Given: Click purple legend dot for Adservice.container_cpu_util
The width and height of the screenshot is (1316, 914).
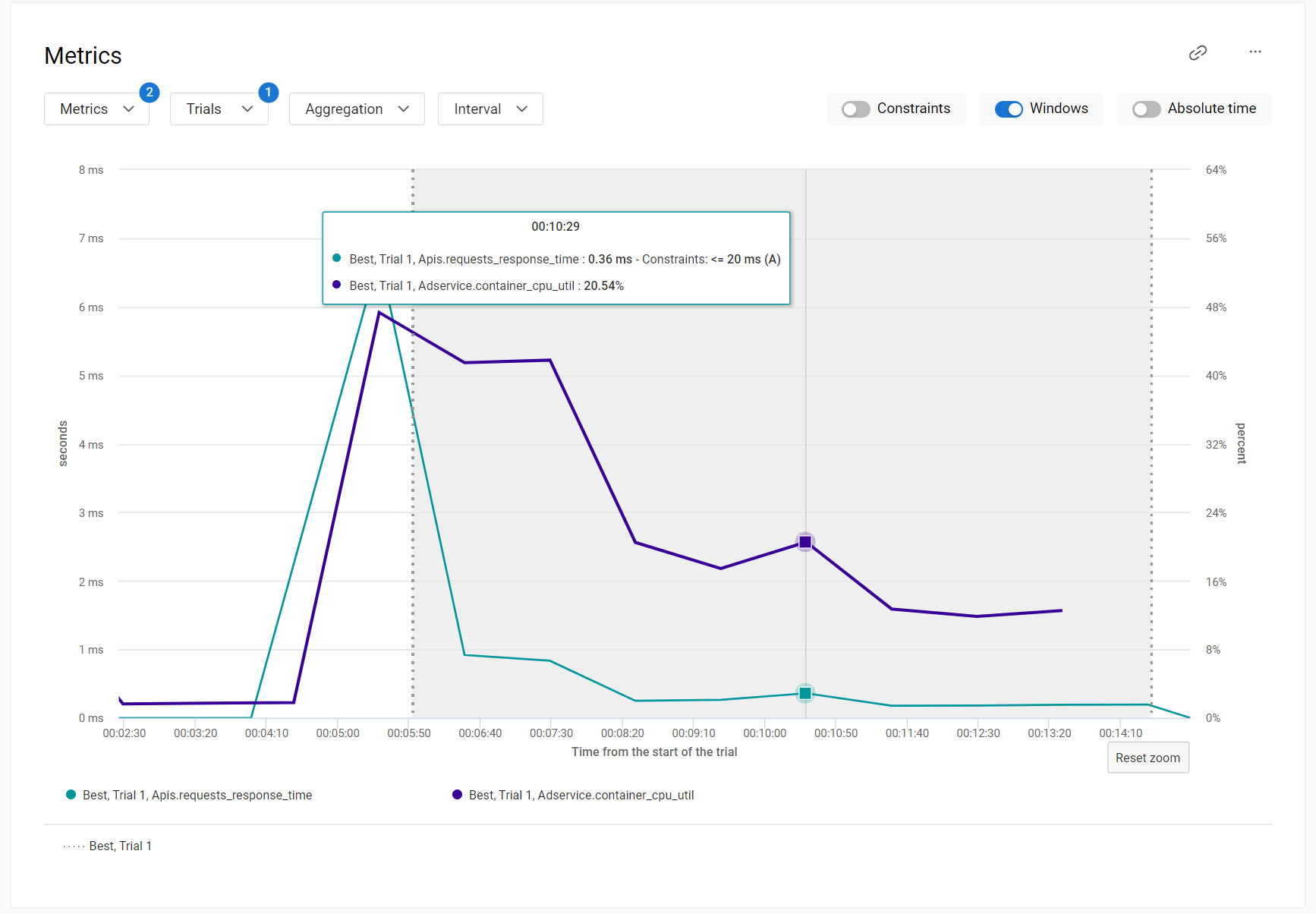Looking at the screenshot, I should tap(457, 795).
